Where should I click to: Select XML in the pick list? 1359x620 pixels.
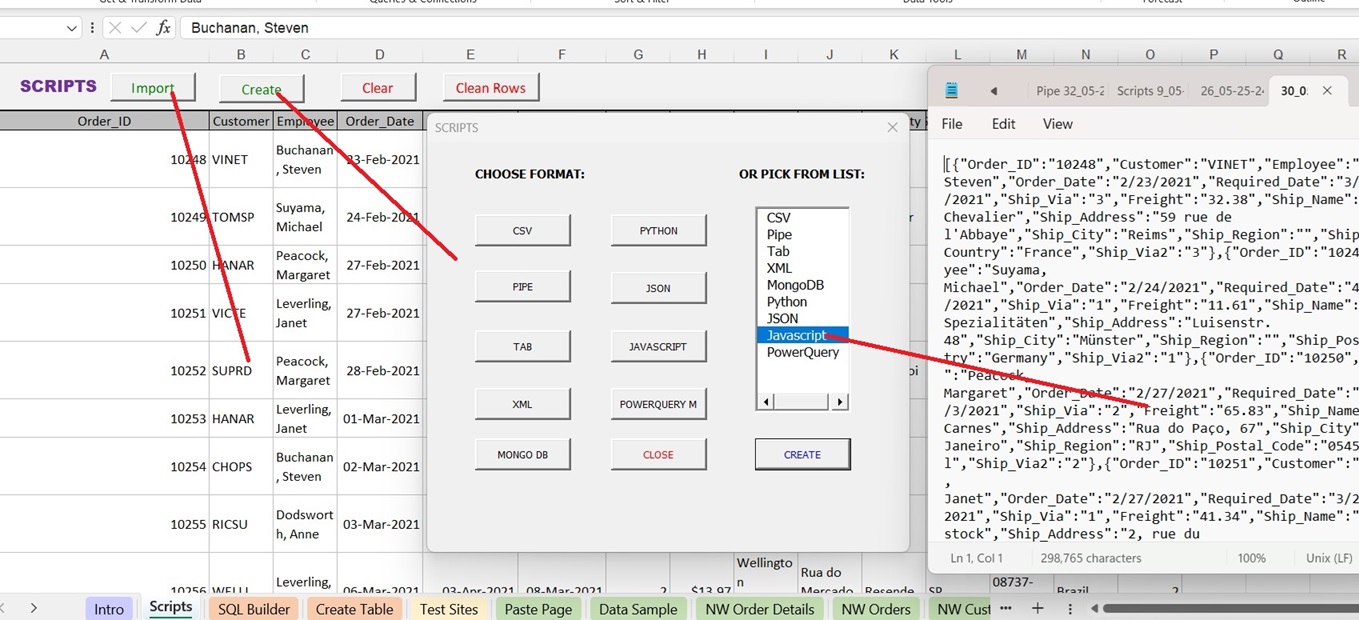803,268
